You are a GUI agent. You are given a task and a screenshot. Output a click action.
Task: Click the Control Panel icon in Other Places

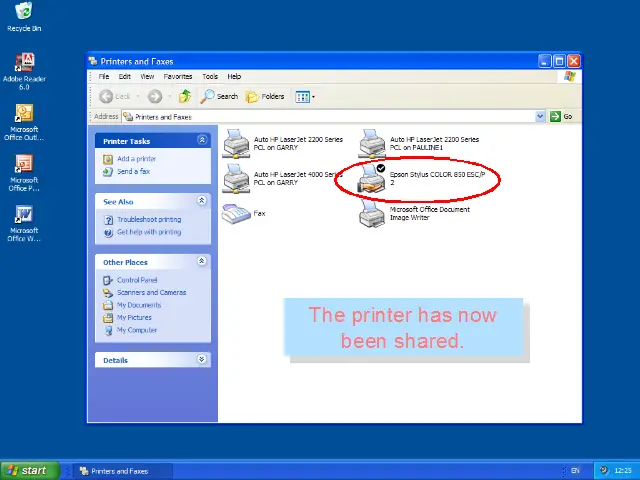point(108,280)
